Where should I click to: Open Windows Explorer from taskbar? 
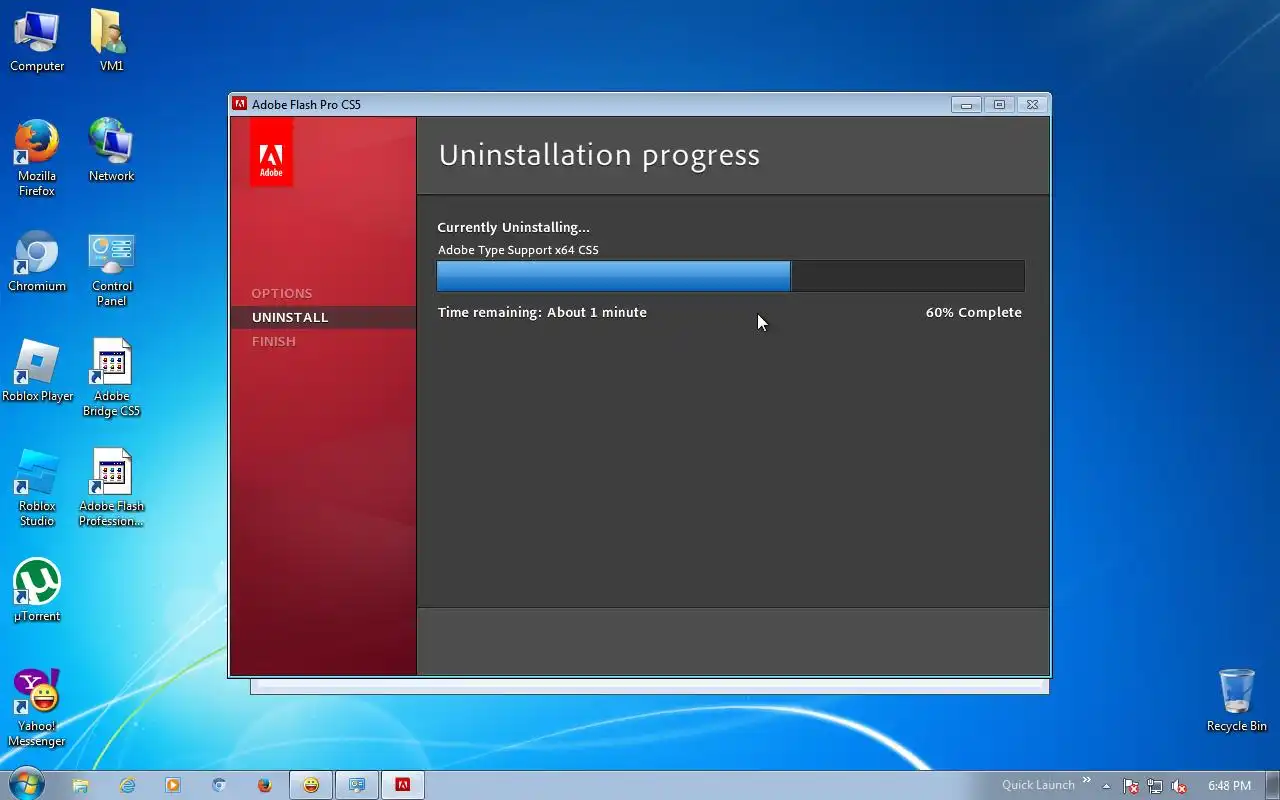pyautogui.click(x=81, y=785)
